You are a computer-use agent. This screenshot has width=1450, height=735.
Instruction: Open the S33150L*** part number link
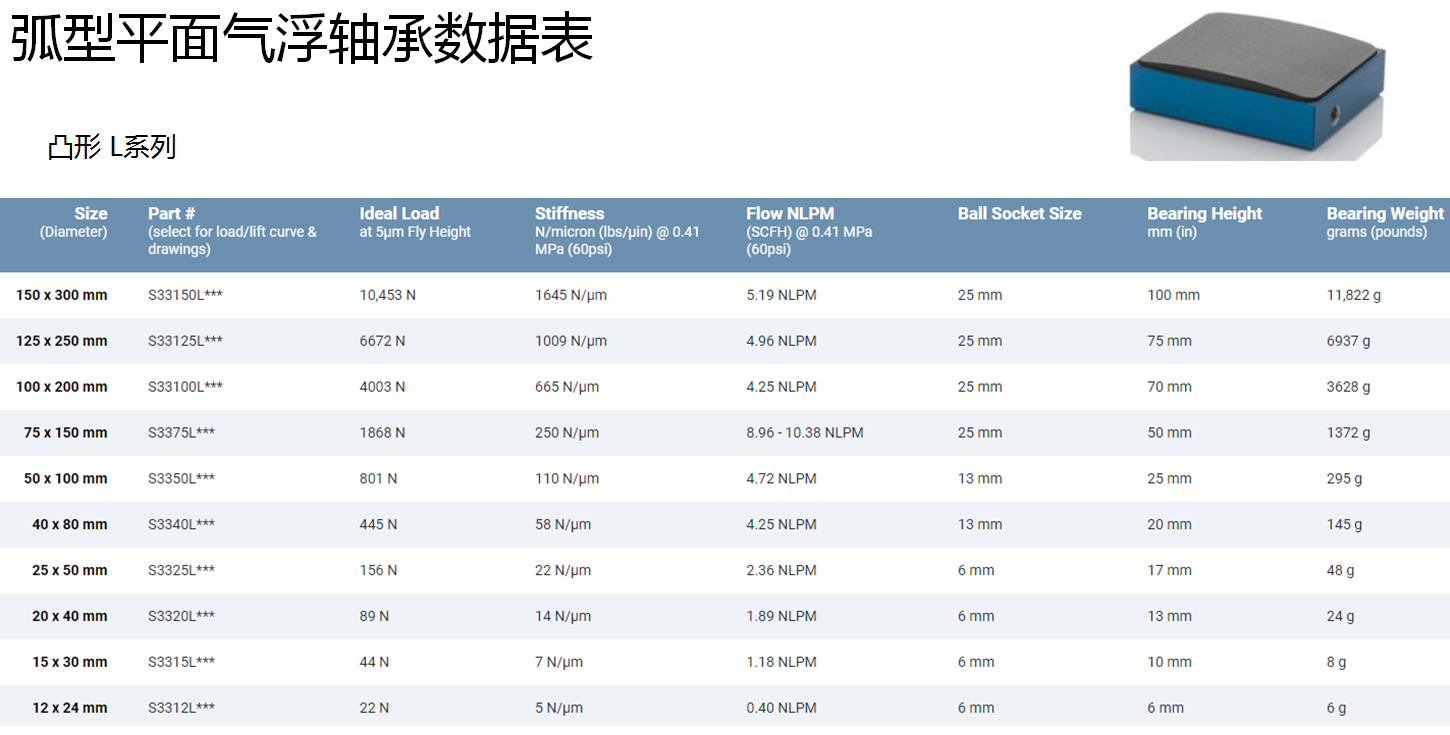185,295
